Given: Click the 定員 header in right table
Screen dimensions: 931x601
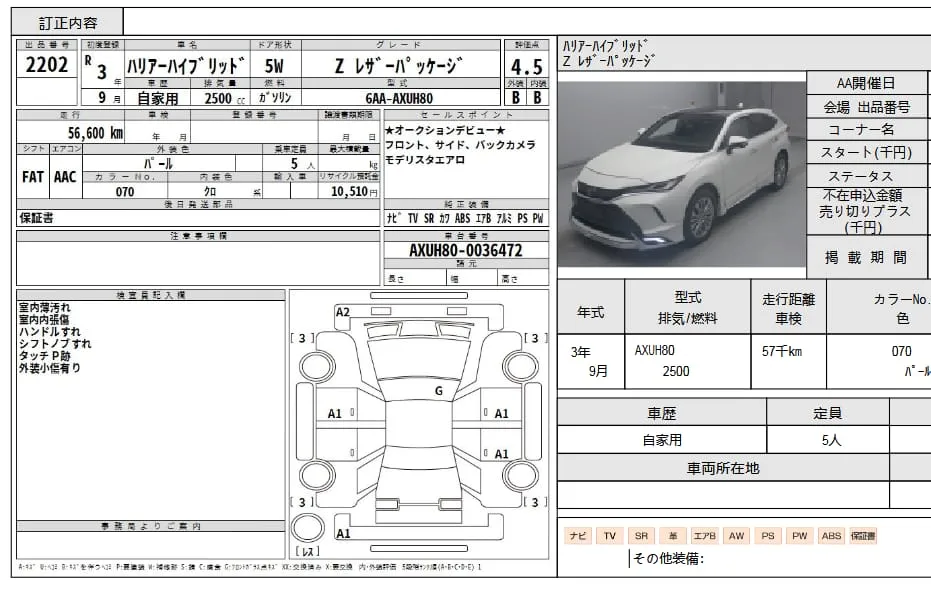Looking at the screenshot, I should 828,413.
